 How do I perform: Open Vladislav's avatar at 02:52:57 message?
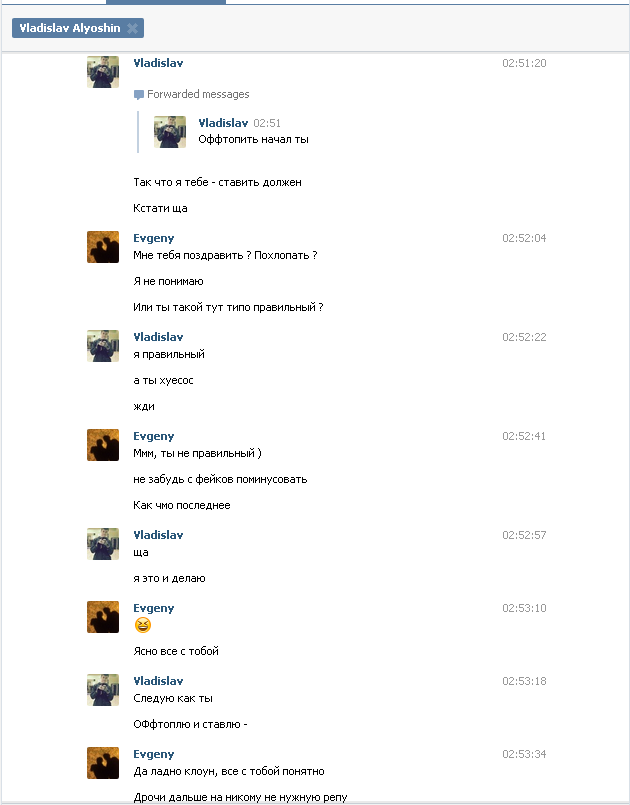pos(103,544)
